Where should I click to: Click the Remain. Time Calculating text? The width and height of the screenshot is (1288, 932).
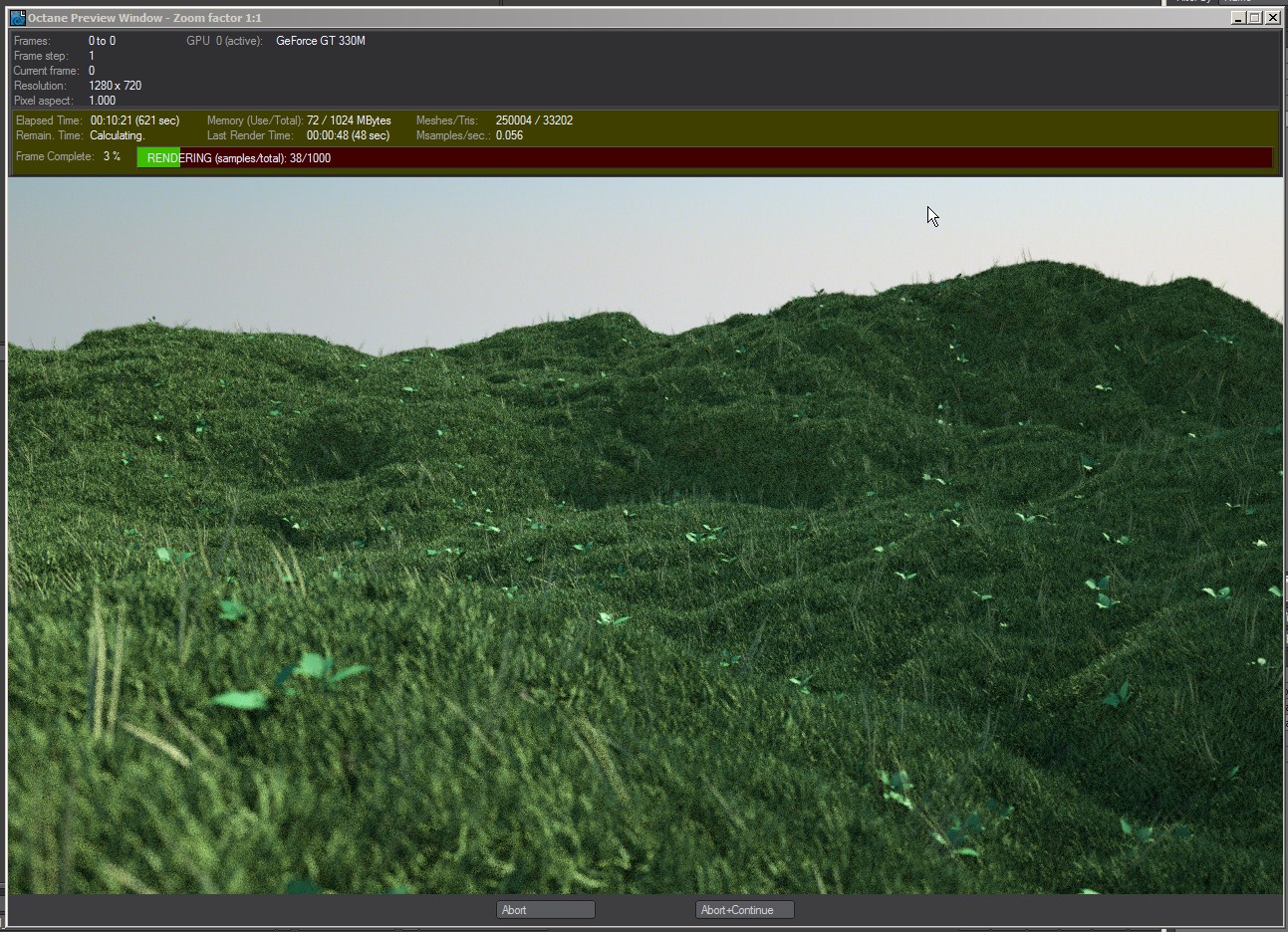pyautogui.click(x=117, y=135)
